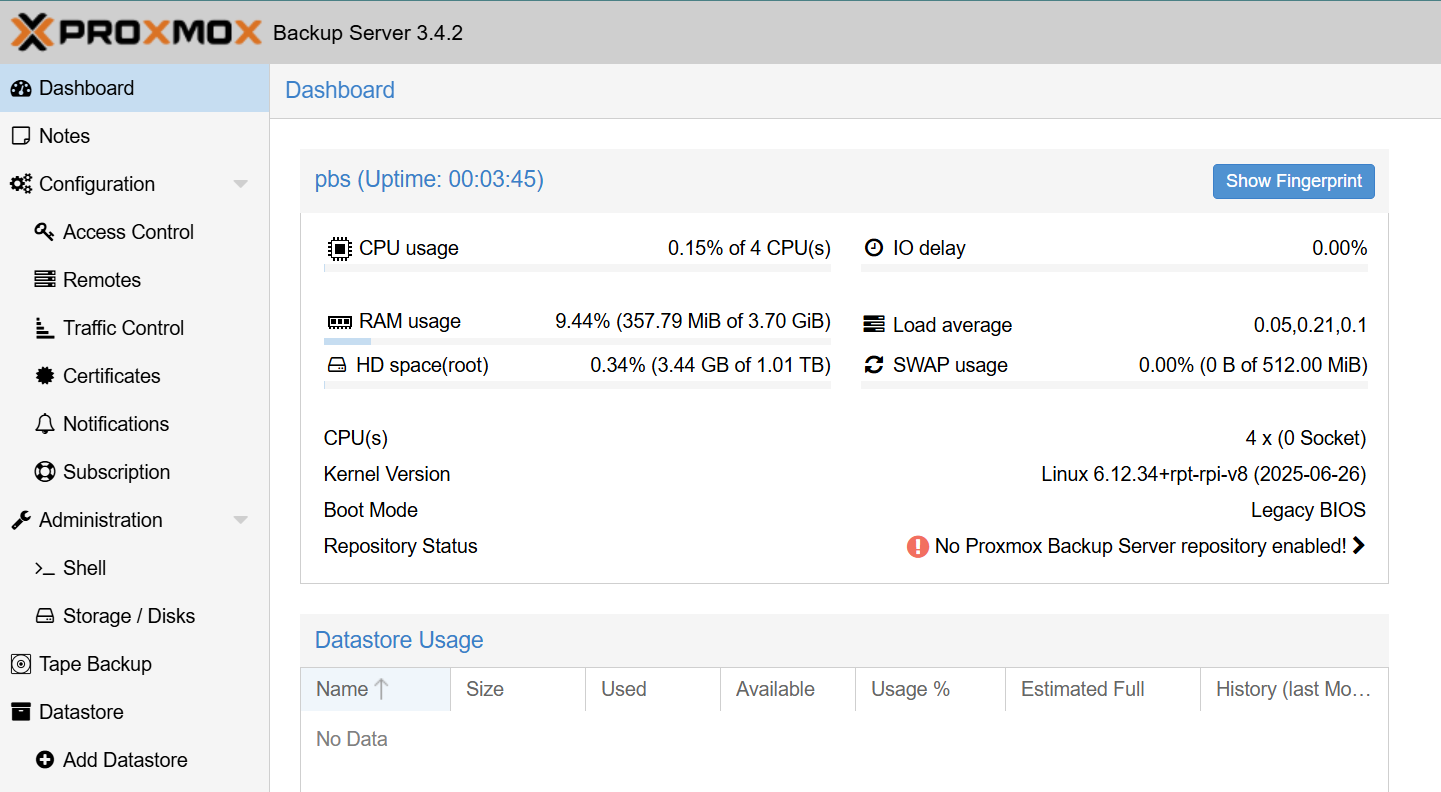The width and height of the screenshot is (1441, 792).
Task: Click the Remotes server icon
Action: click(44, 280)
